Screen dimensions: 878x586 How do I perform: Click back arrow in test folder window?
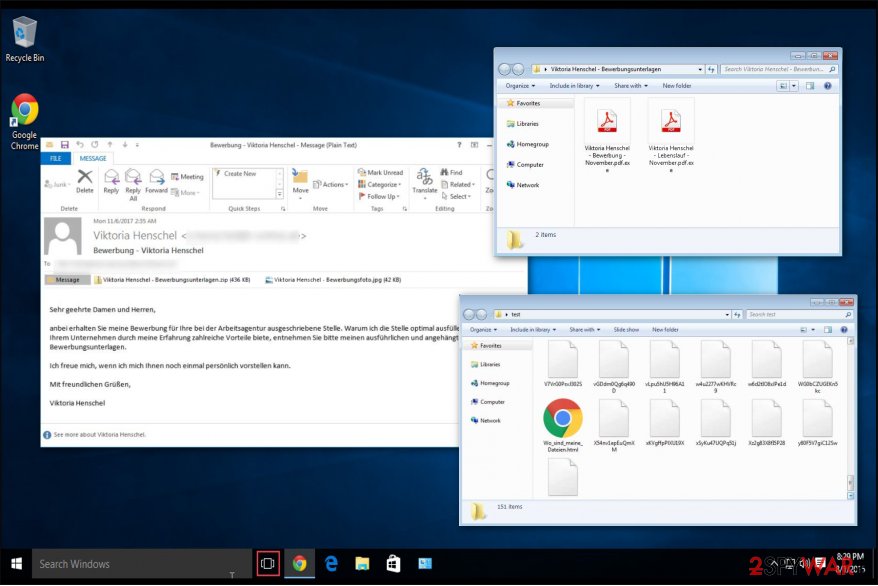(x=469, y=315)
